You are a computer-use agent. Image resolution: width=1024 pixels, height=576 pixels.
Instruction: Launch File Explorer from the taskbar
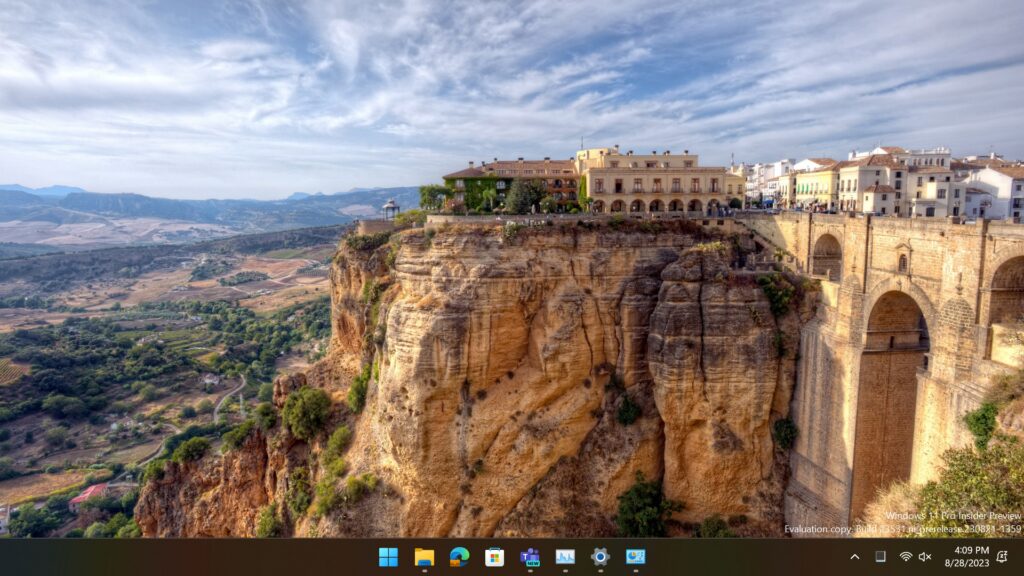pos(424,557)
